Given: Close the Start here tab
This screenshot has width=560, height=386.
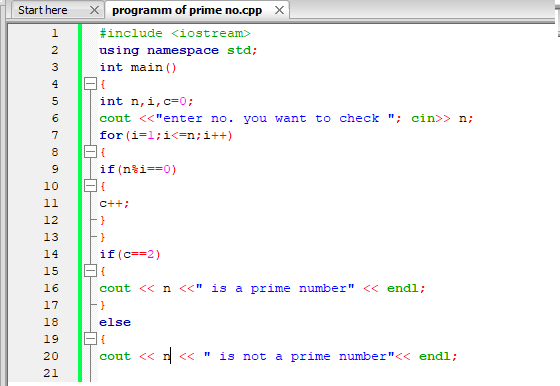Looking at the screenshot, I should (x=94, y=10).
